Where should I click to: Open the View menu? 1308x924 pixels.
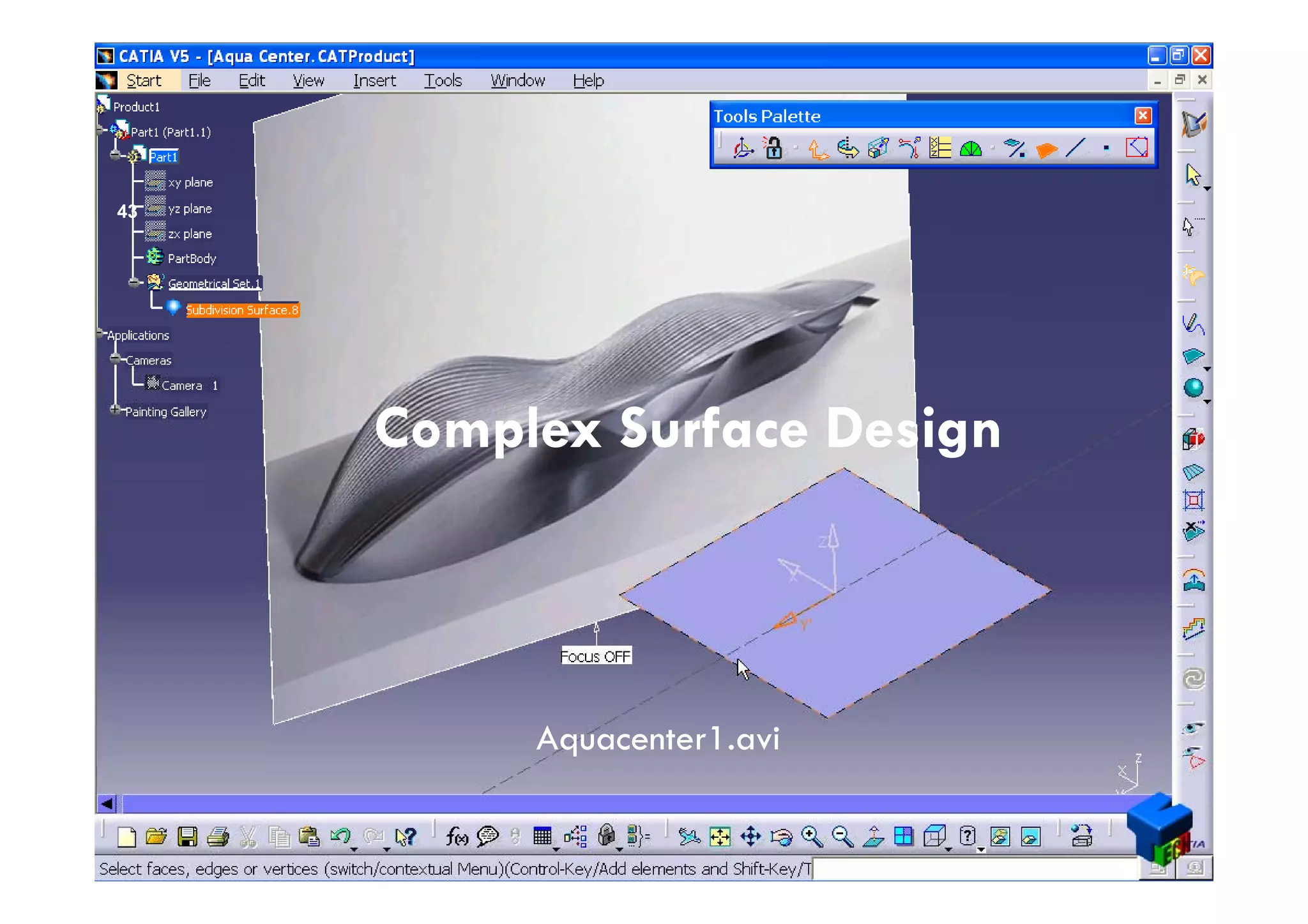click(308, 80)
